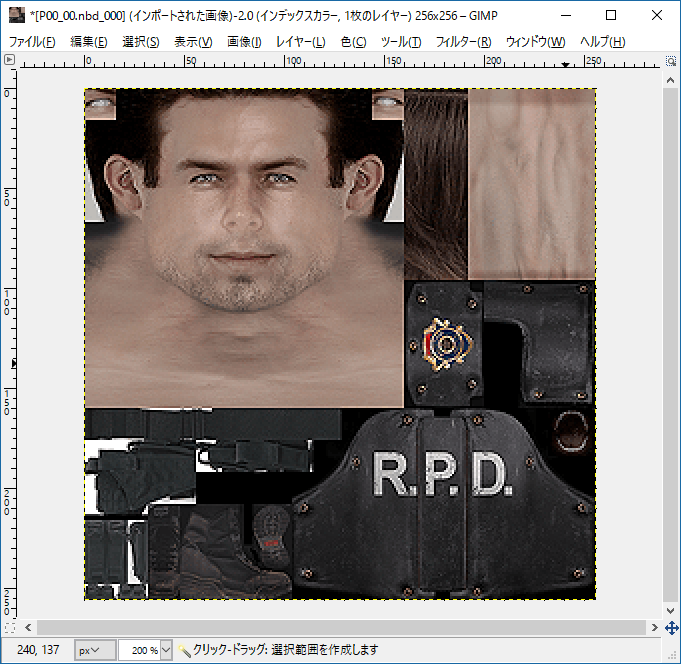Image resolution: width=681 pixels, height=664 pixels.
Task: Click the 200 % zoom input field
Action: pyautogui.click(x=140, y=650)
